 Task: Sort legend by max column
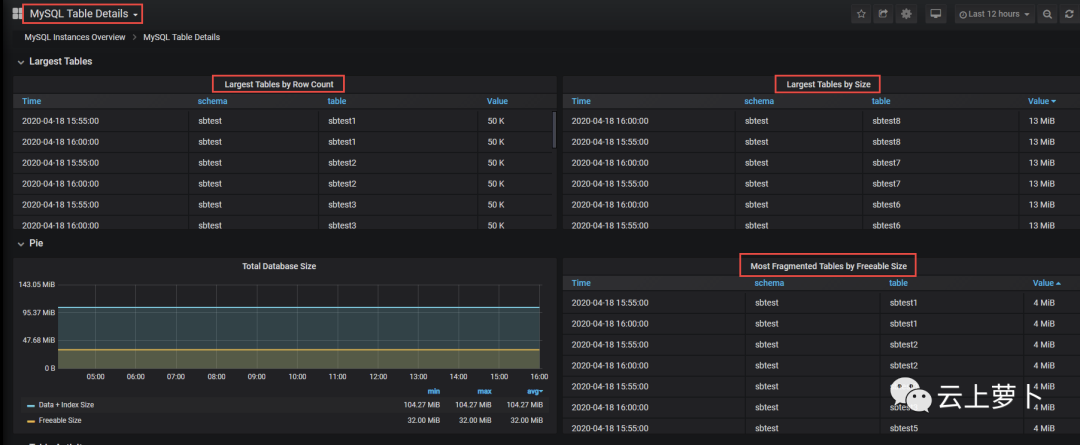click(485, 392)
